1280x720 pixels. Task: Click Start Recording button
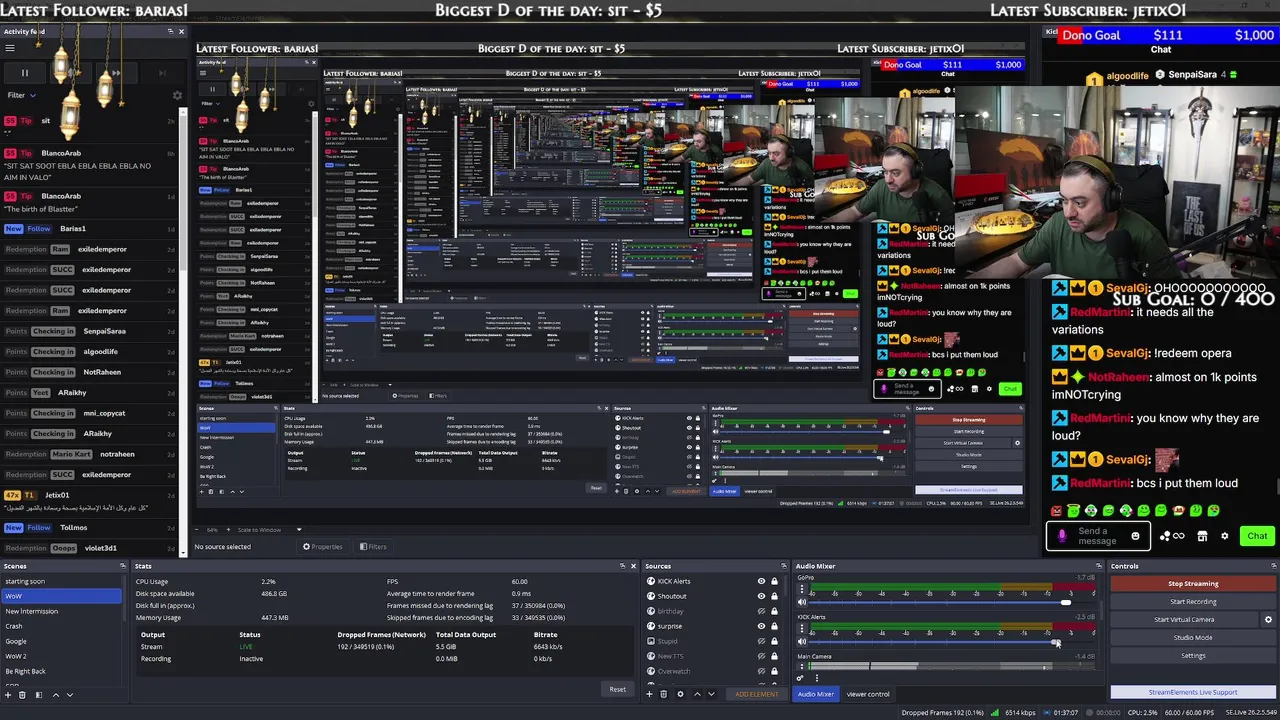[x=1193, y=601]
